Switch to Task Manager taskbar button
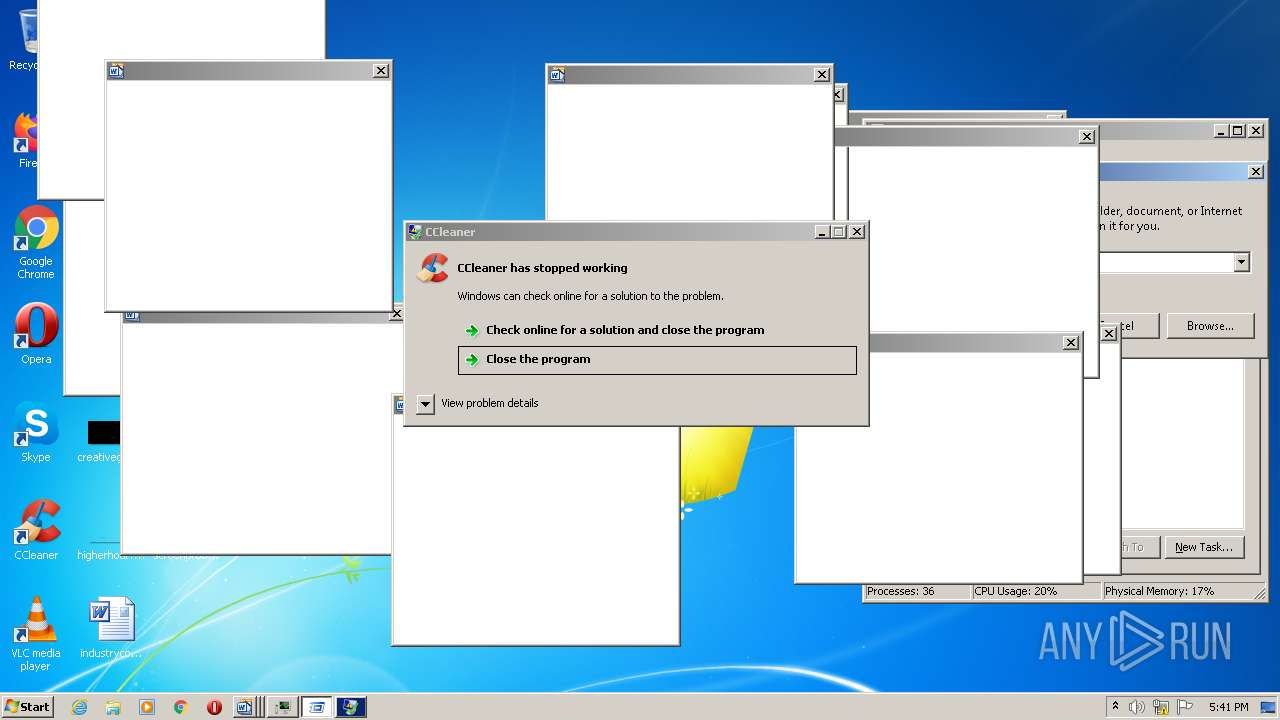 pos(284,707)
